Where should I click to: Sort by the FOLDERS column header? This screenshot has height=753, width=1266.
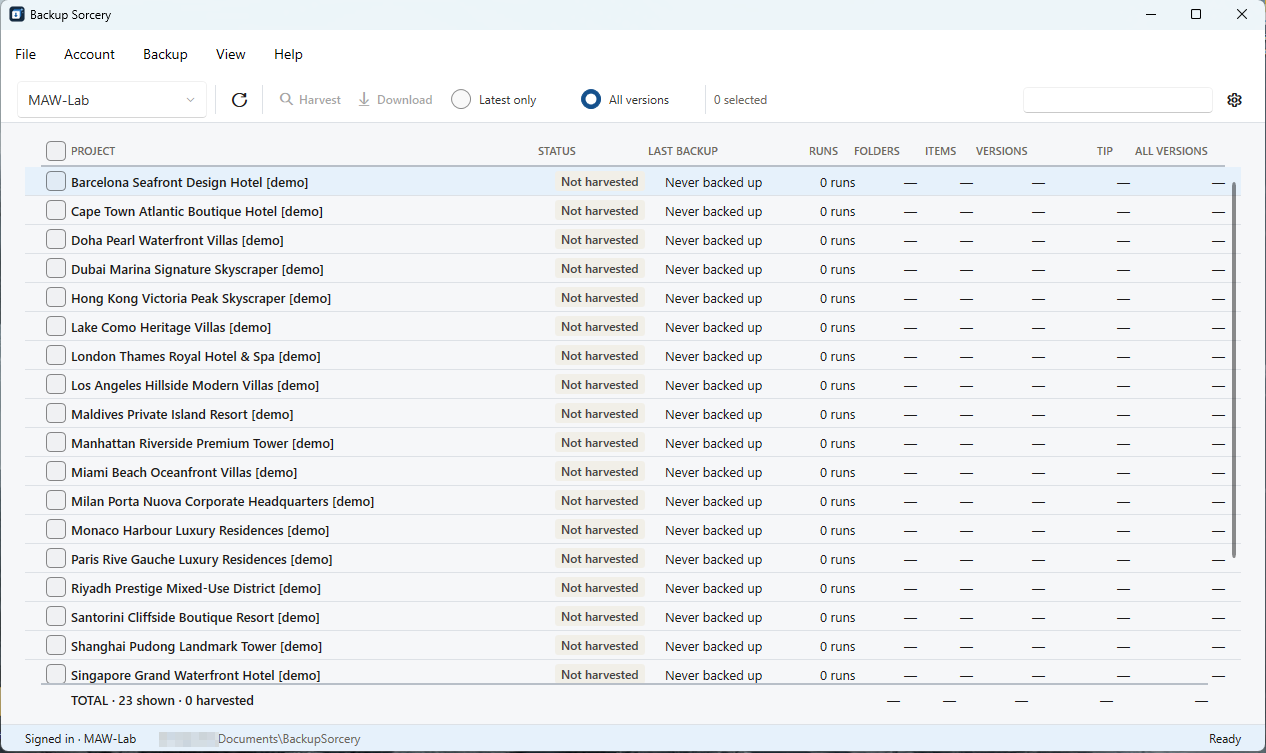pos(877,151)
